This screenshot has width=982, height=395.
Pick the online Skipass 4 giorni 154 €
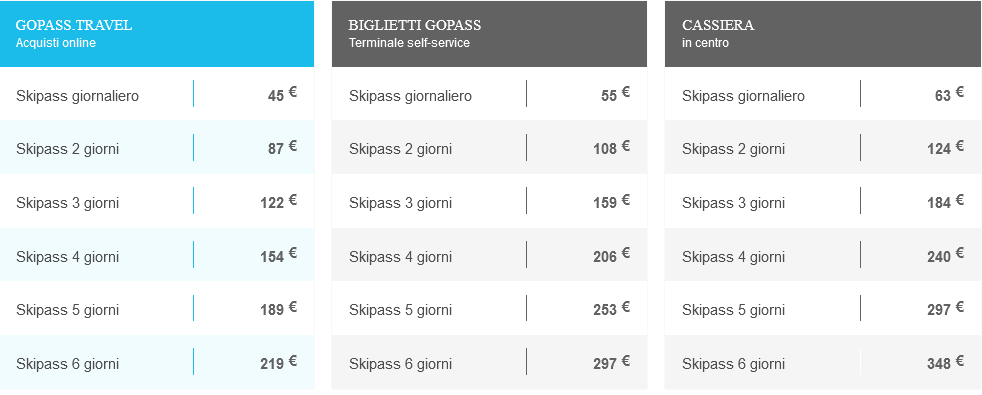pos(157,255)
